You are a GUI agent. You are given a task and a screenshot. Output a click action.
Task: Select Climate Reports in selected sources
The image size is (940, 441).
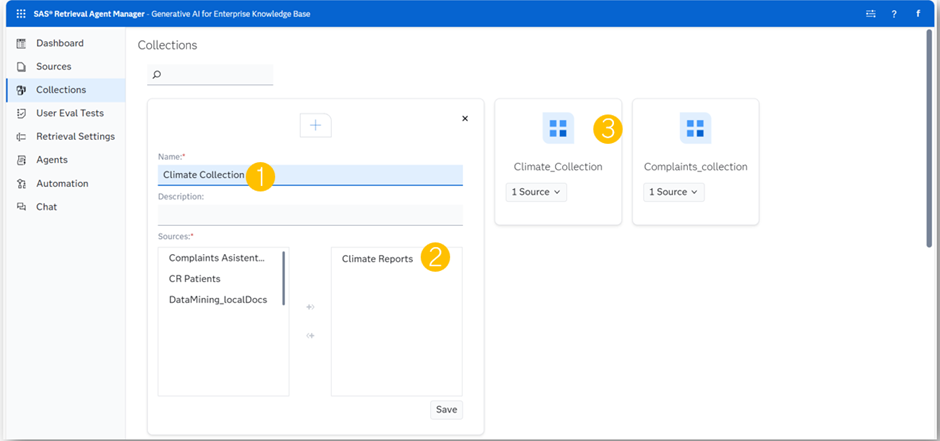(377, 259)
